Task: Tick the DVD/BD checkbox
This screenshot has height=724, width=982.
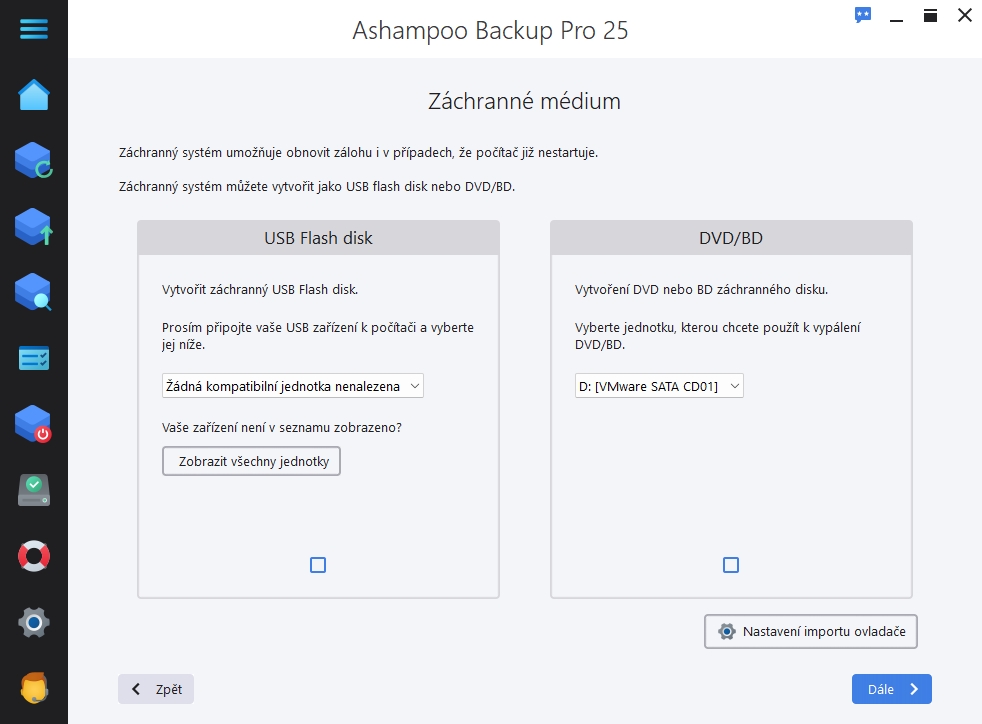Action: click(x=731, y=565)
